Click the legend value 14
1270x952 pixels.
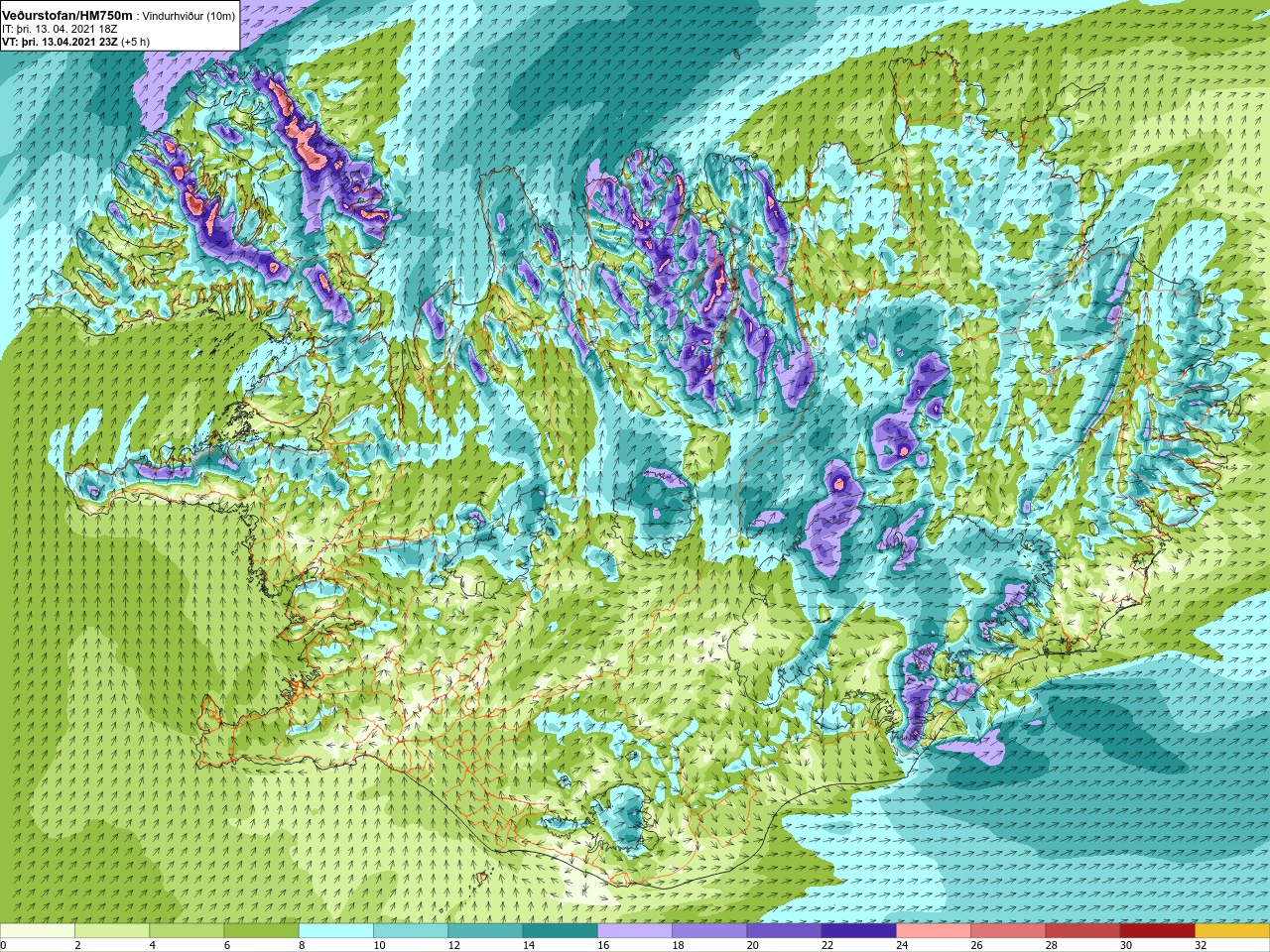[529, 945]
